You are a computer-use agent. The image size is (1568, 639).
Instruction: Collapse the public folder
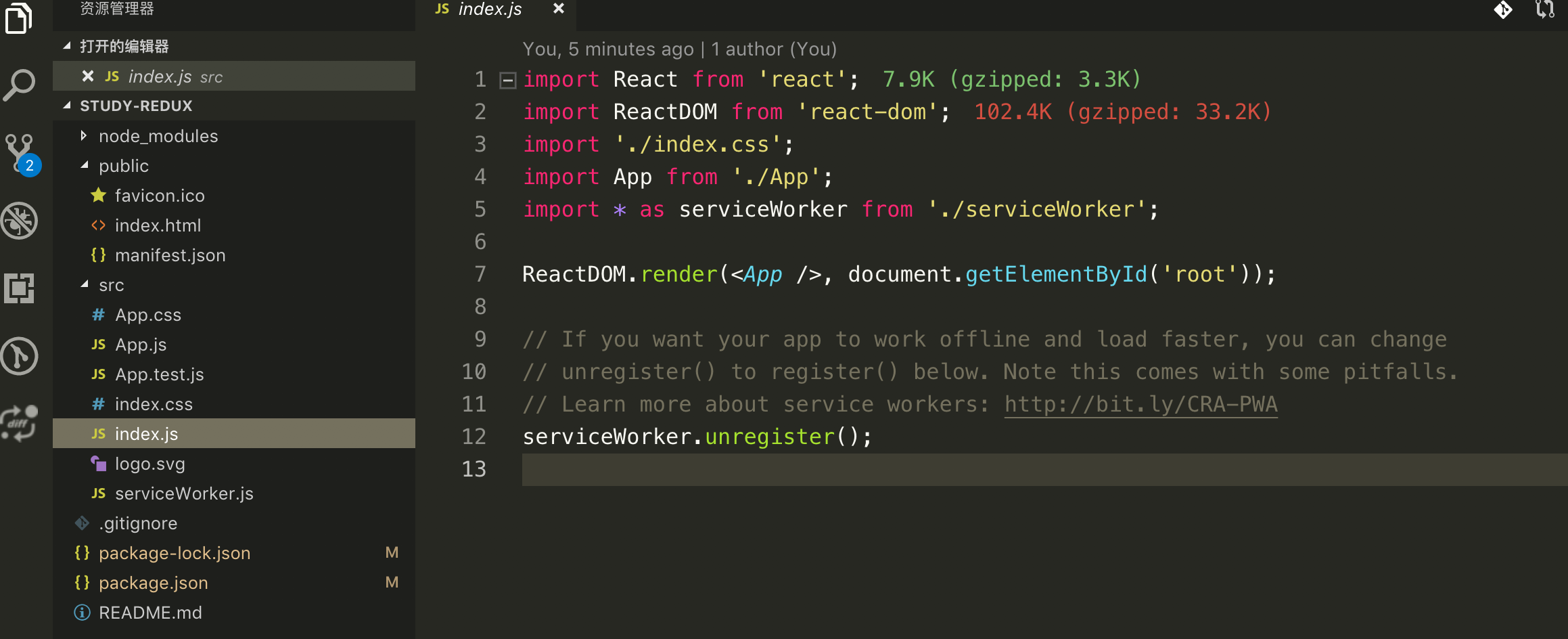point(85,165)
